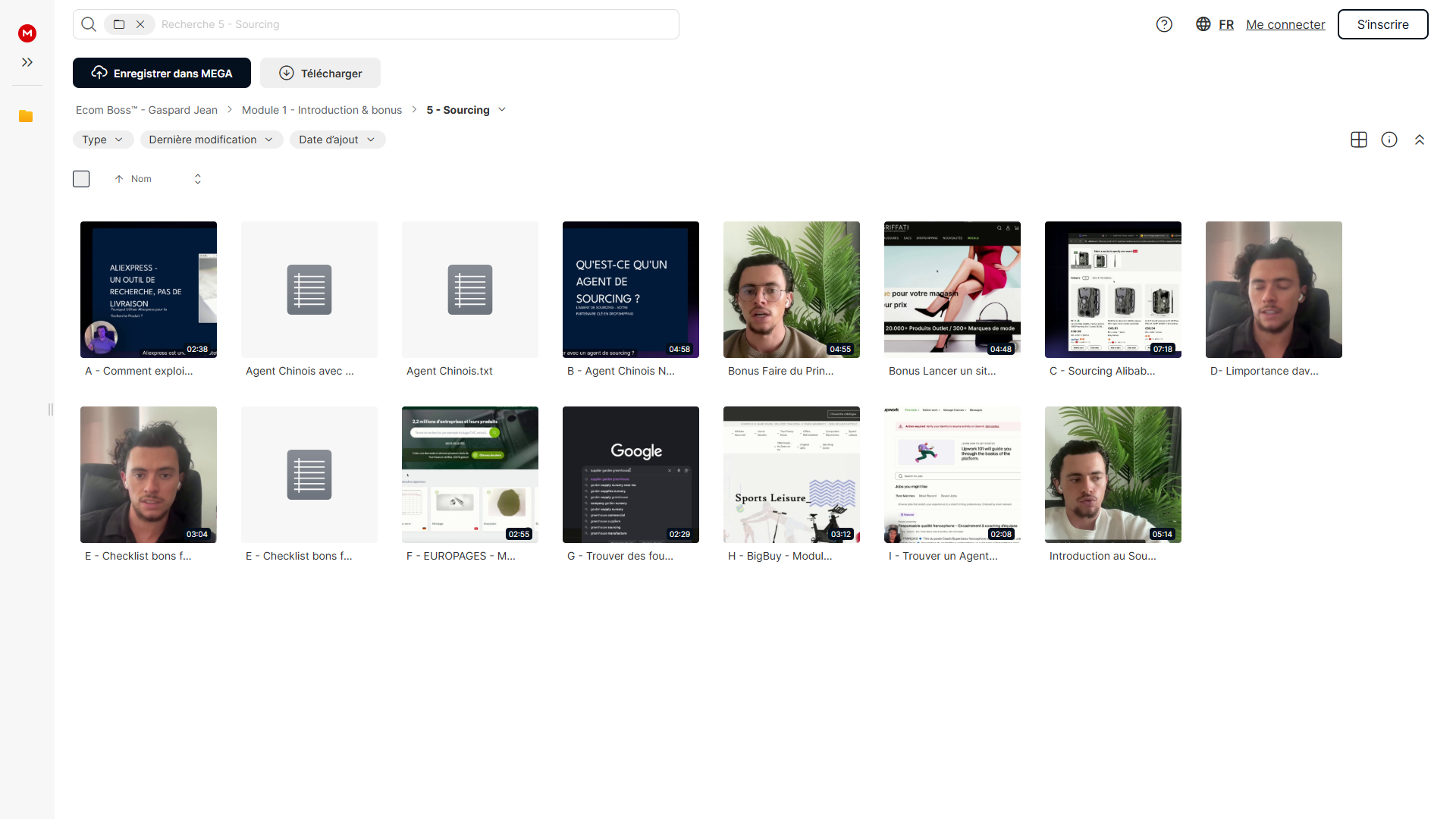This screenshot has width=1456, height=819.
Task: Open G - Trouver des fou... video thumbnail
Action: point(631,475)
